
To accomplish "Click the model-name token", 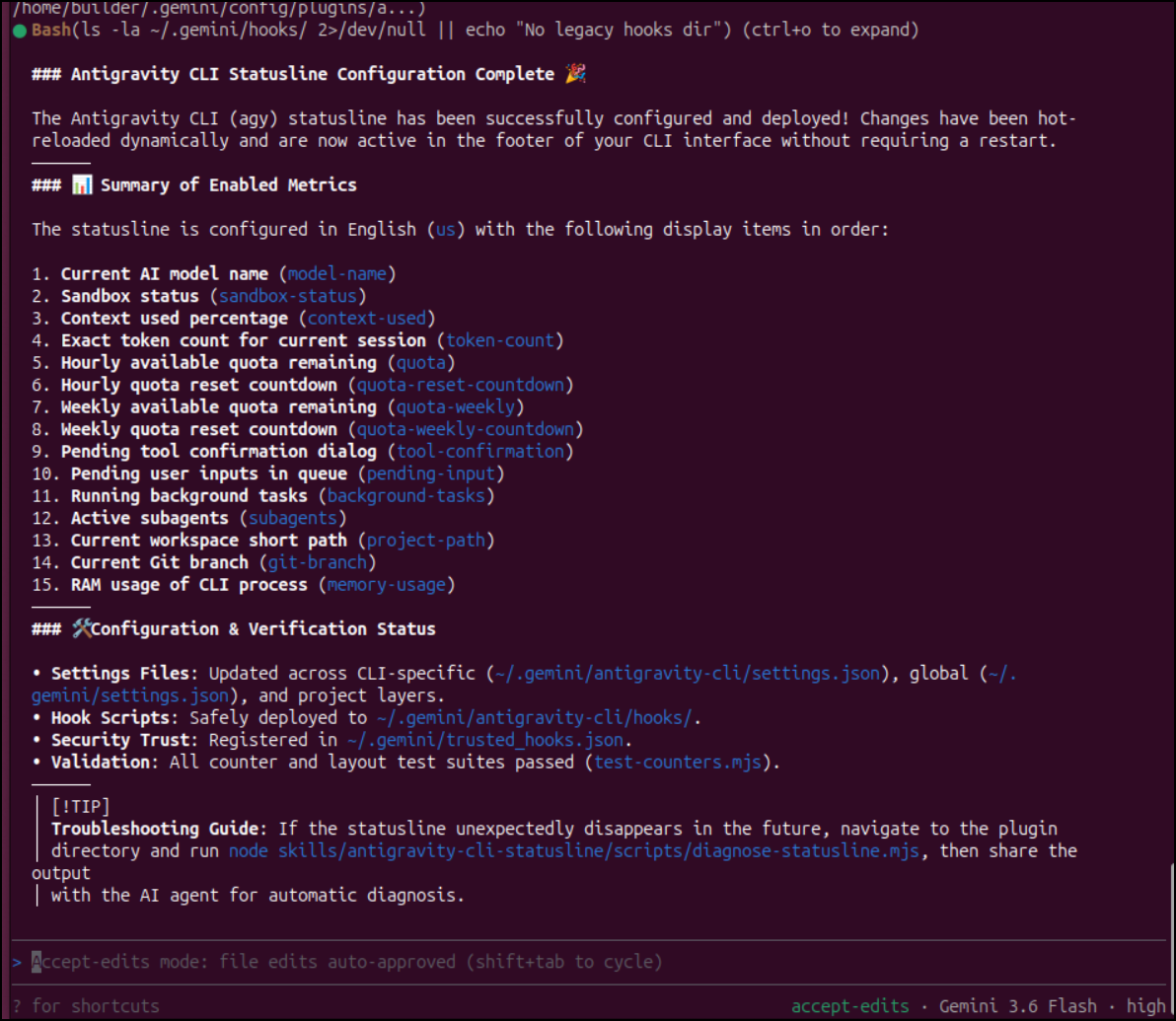I will [x=337, y=274].
